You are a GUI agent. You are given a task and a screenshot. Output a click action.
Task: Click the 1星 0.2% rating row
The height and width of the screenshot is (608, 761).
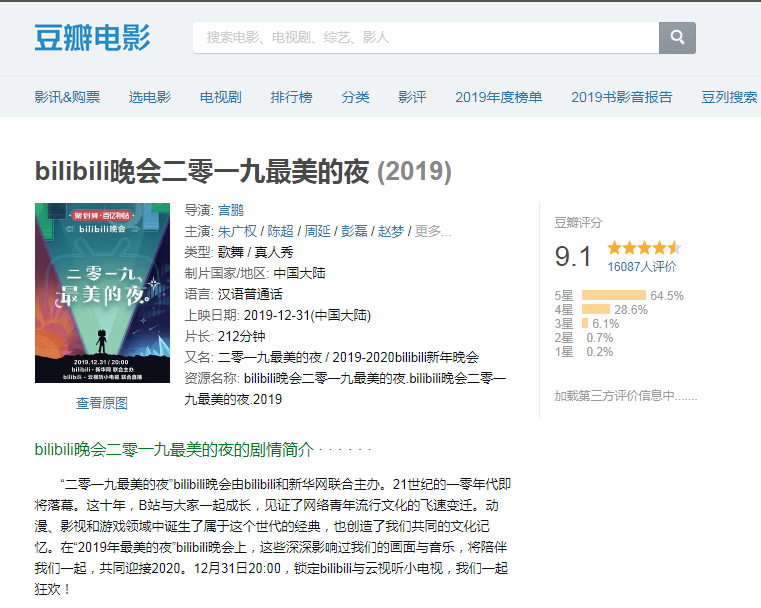coord(584,352)
